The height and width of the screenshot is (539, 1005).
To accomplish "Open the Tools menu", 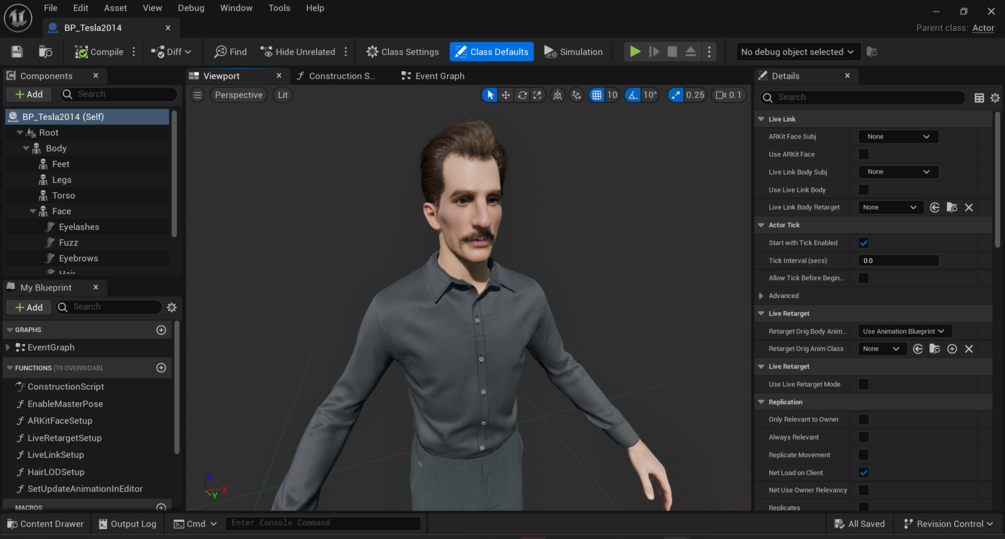I will click(279, 8).
